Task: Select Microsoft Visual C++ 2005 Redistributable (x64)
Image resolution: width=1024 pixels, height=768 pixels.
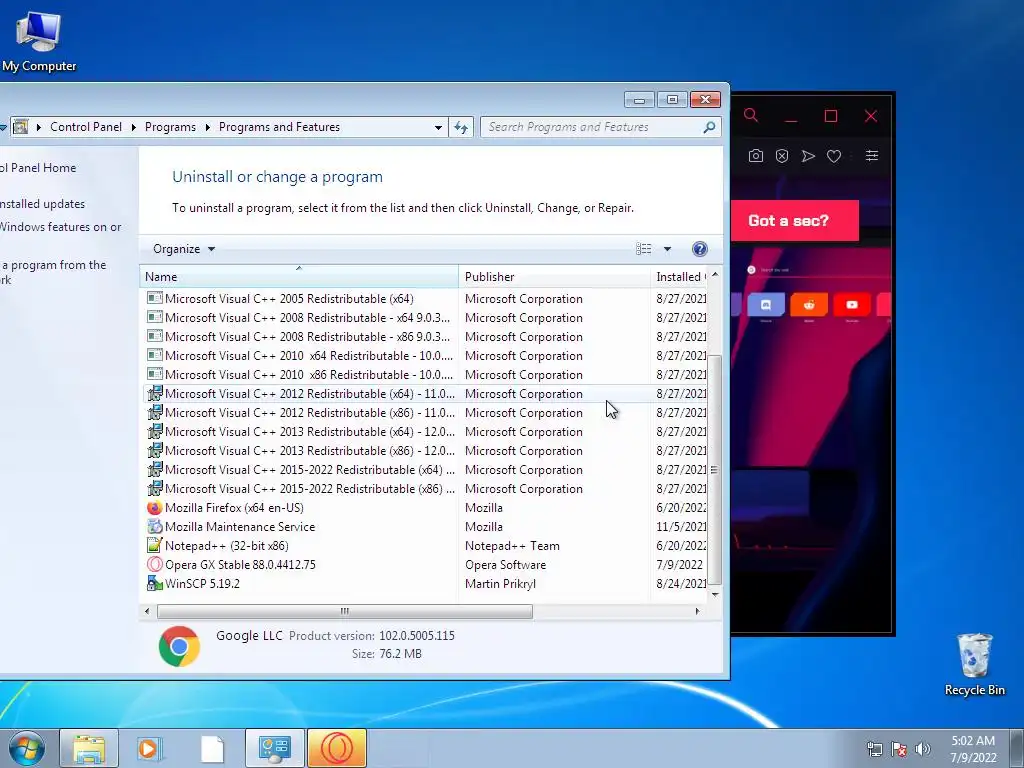Action: click(x=424, y=298)
